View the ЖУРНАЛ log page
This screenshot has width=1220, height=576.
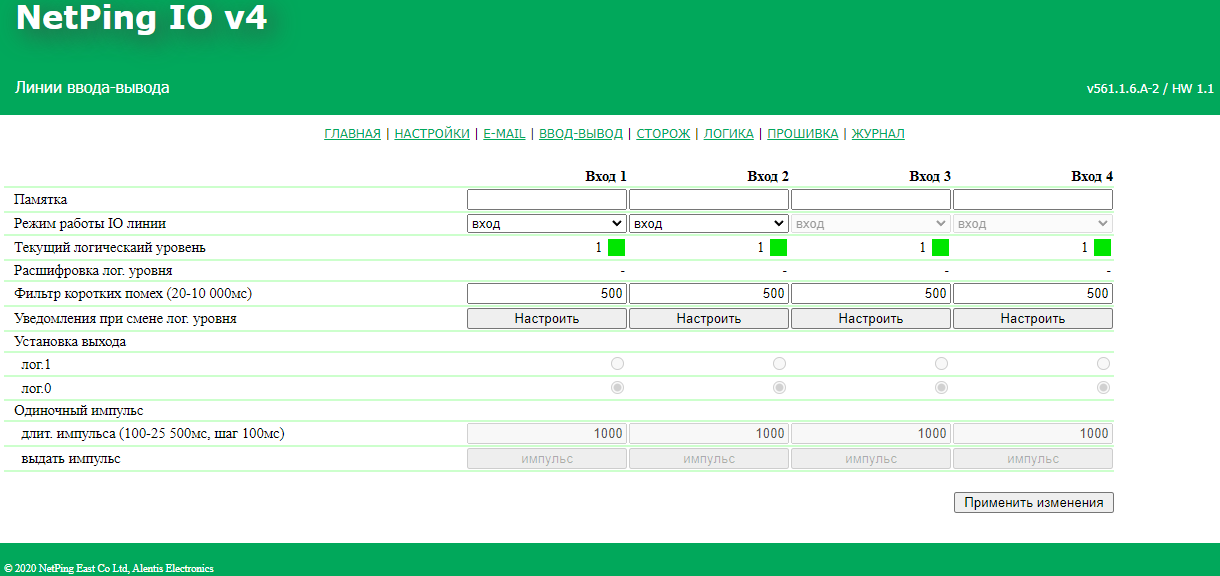[878, 134]
